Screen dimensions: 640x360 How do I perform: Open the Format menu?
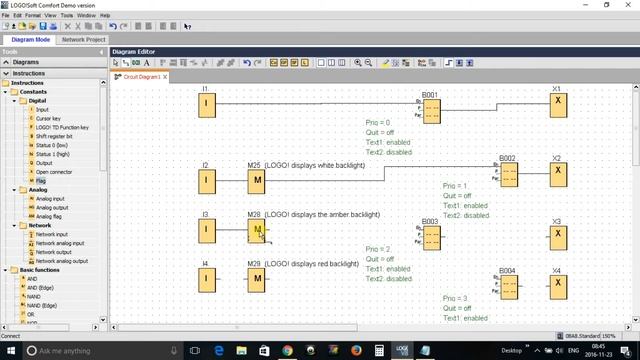click(x=33, y=16)
